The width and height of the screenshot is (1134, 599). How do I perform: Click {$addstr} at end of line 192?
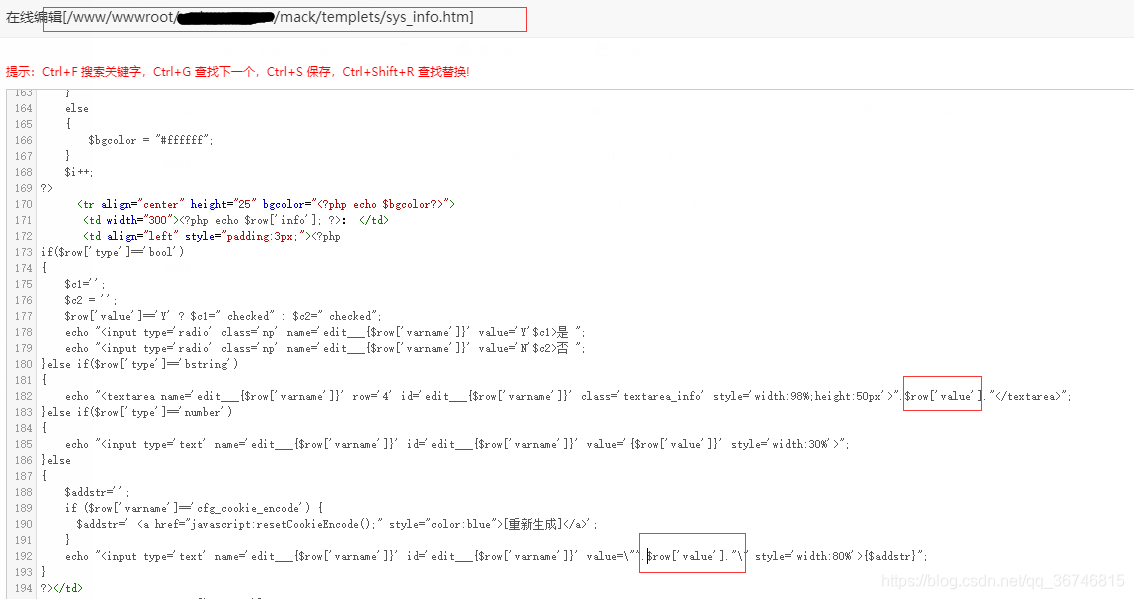click(891, 556)
